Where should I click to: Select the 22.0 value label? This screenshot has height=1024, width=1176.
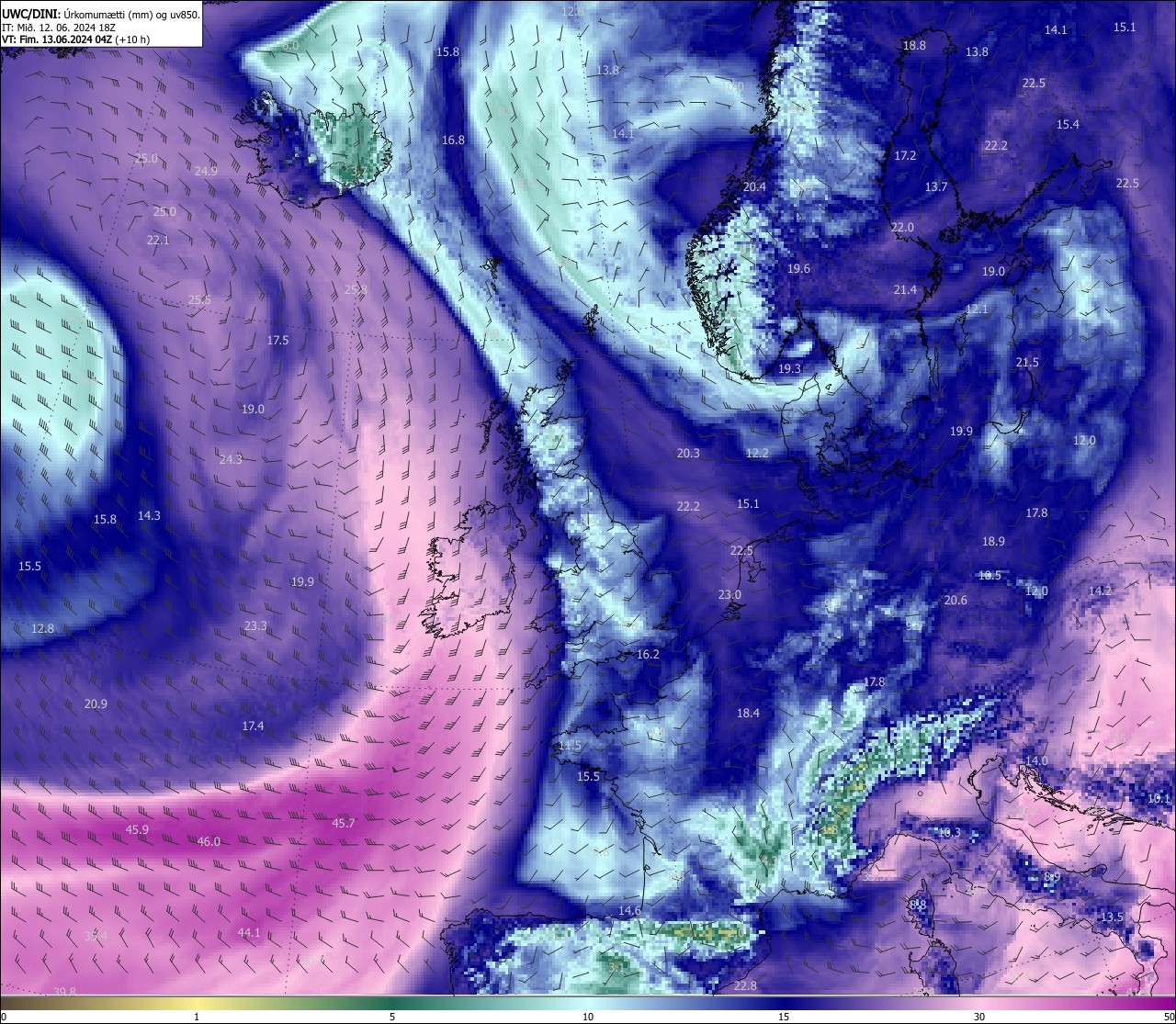[x=902, y=227]
